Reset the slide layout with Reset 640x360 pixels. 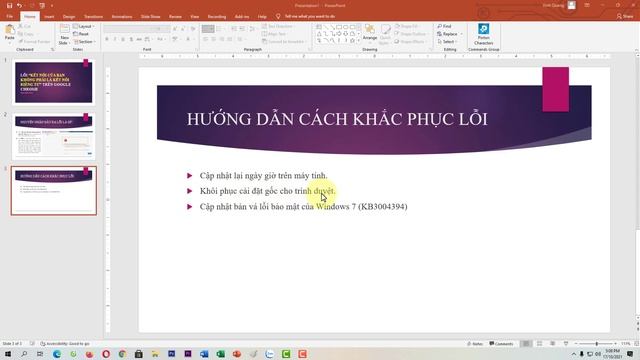coord(81,34)
